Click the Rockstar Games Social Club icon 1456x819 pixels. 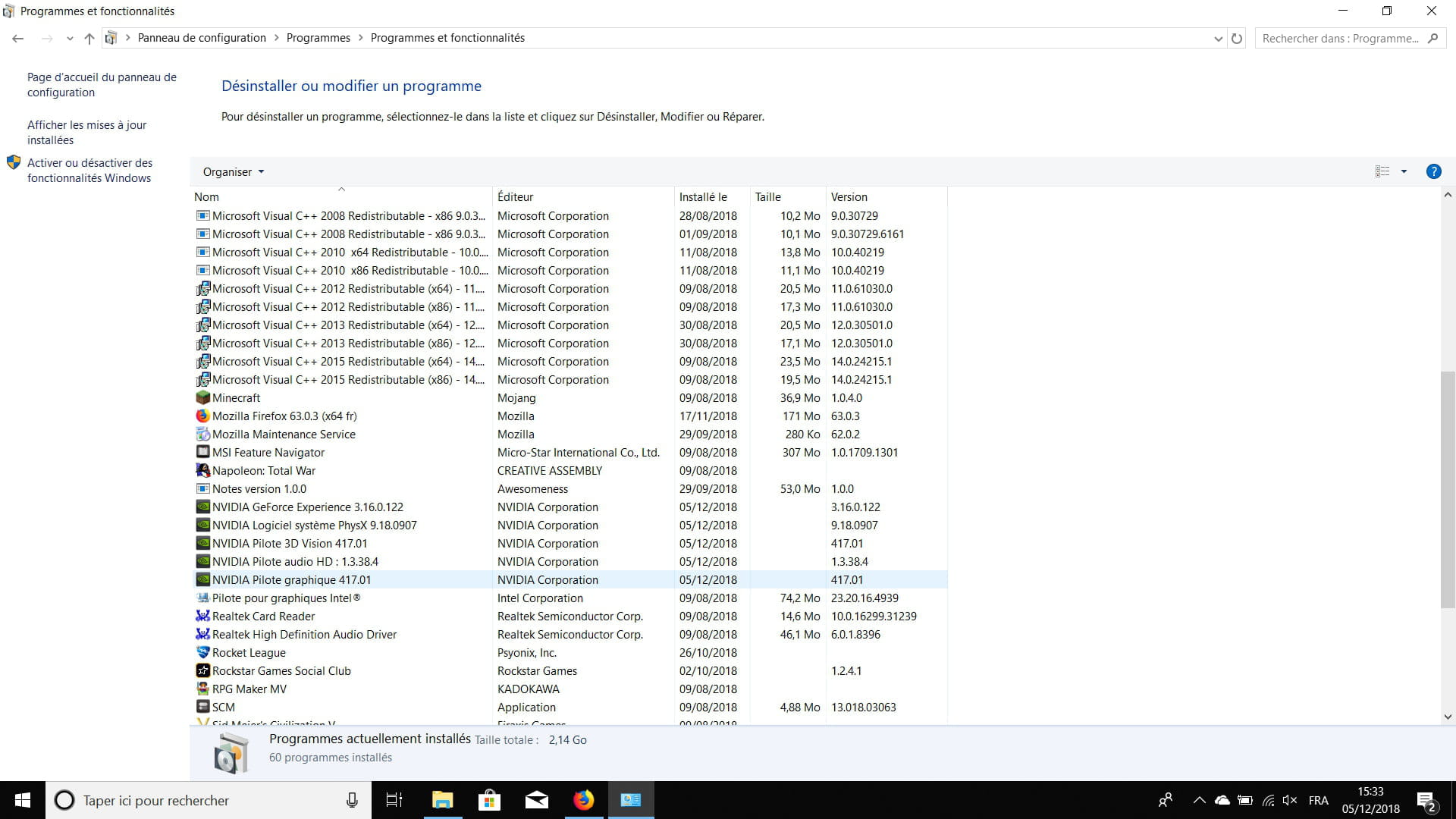202,670
